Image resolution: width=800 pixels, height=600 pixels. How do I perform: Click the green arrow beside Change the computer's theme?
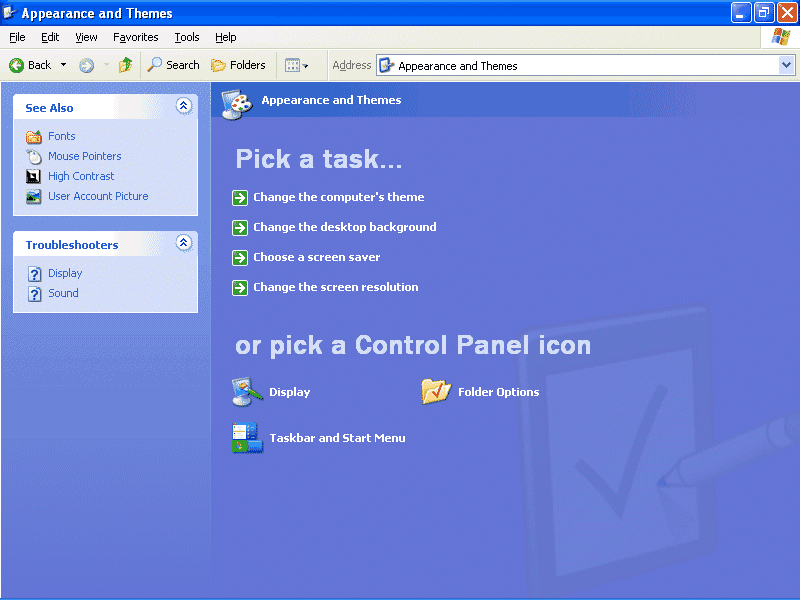pyautogui.click(x=240, y=198)
